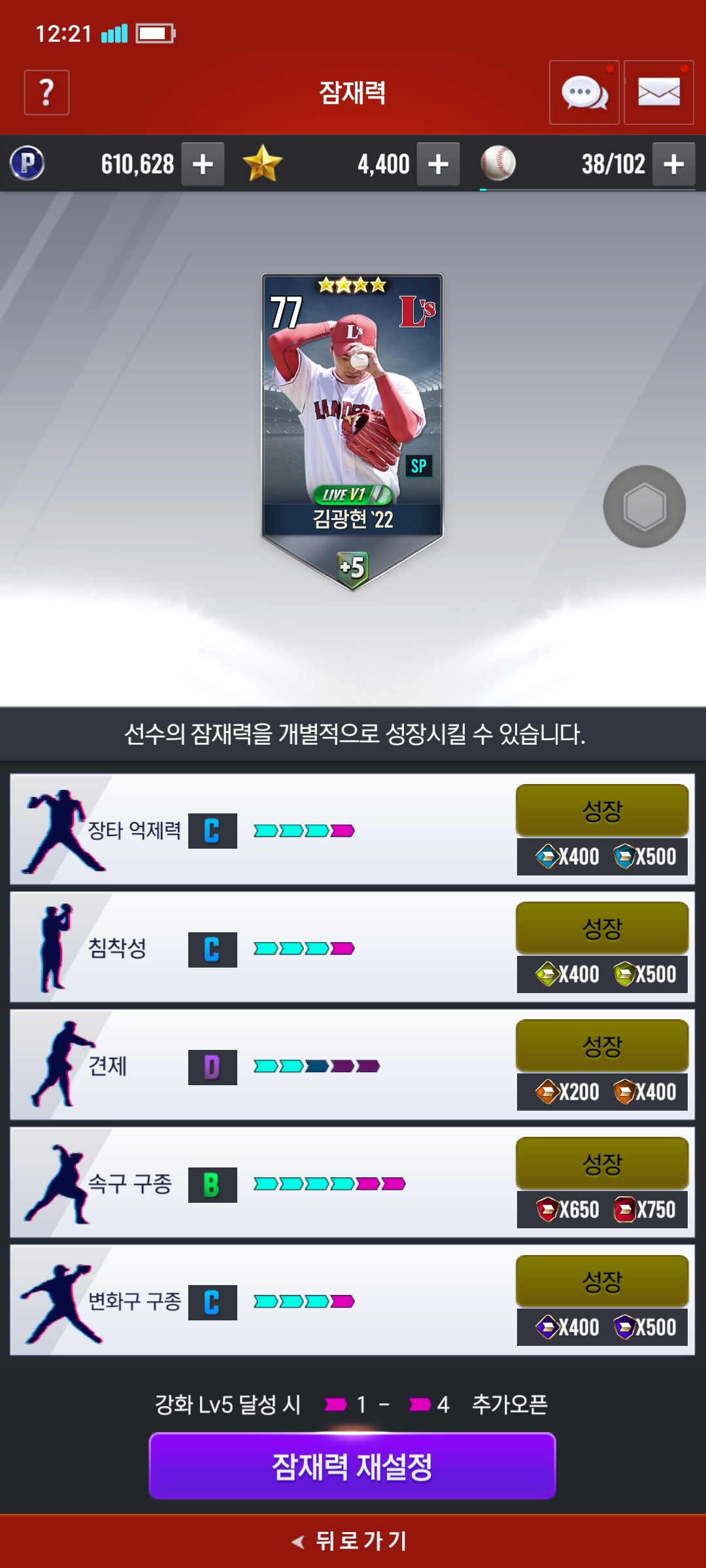Grow the 장타 억제력 potential with 성장
This screenshot has height=1568, width=706.
tap(602, 810)
